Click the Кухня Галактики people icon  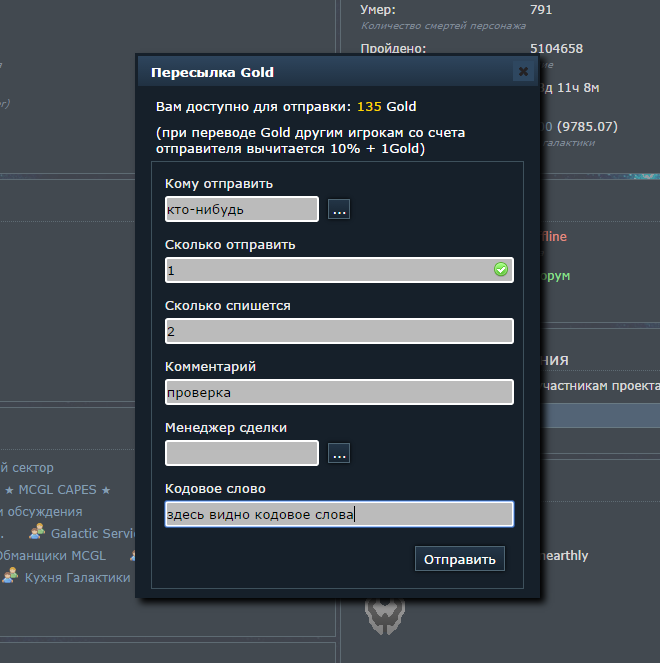point(10,576)
